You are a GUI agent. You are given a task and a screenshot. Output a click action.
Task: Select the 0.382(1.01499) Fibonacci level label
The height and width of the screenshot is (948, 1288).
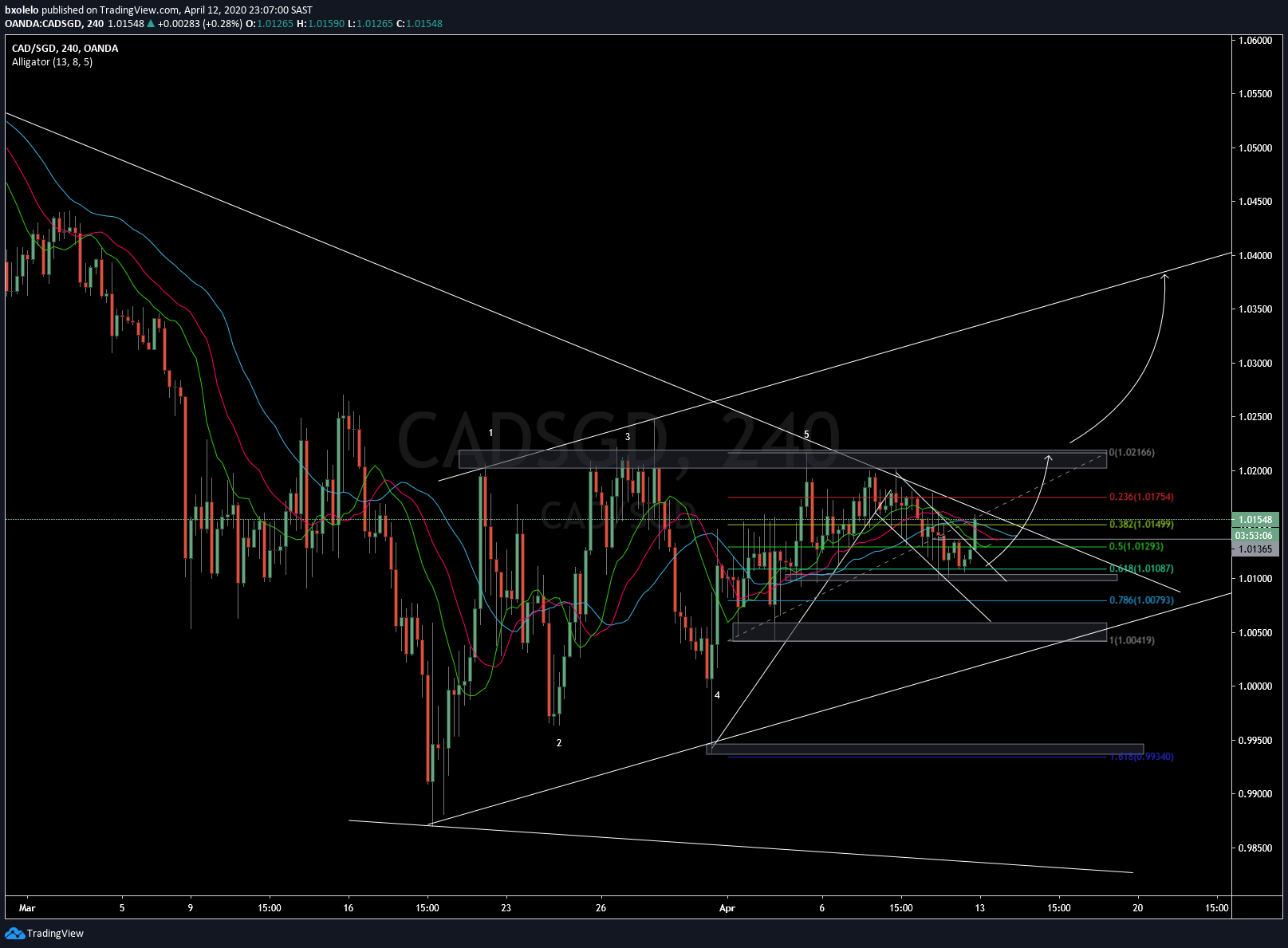click(1141, 524)
